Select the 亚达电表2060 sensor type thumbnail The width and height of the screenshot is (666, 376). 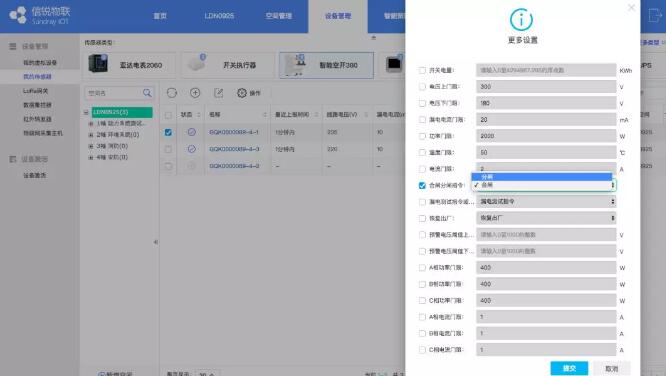(128, 65)
